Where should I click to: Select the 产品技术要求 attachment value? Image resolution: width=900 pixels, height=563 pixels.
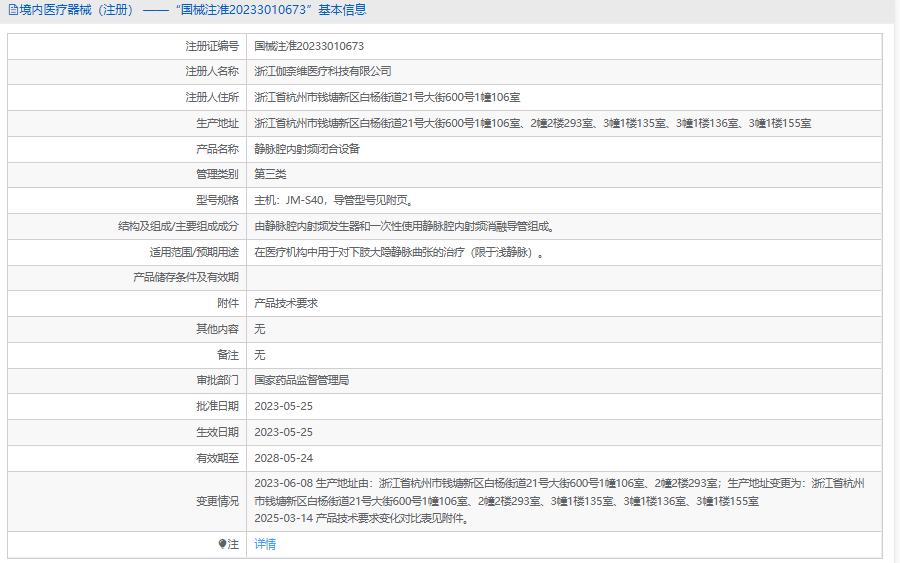pyautogui.click(x=286, y=303)
